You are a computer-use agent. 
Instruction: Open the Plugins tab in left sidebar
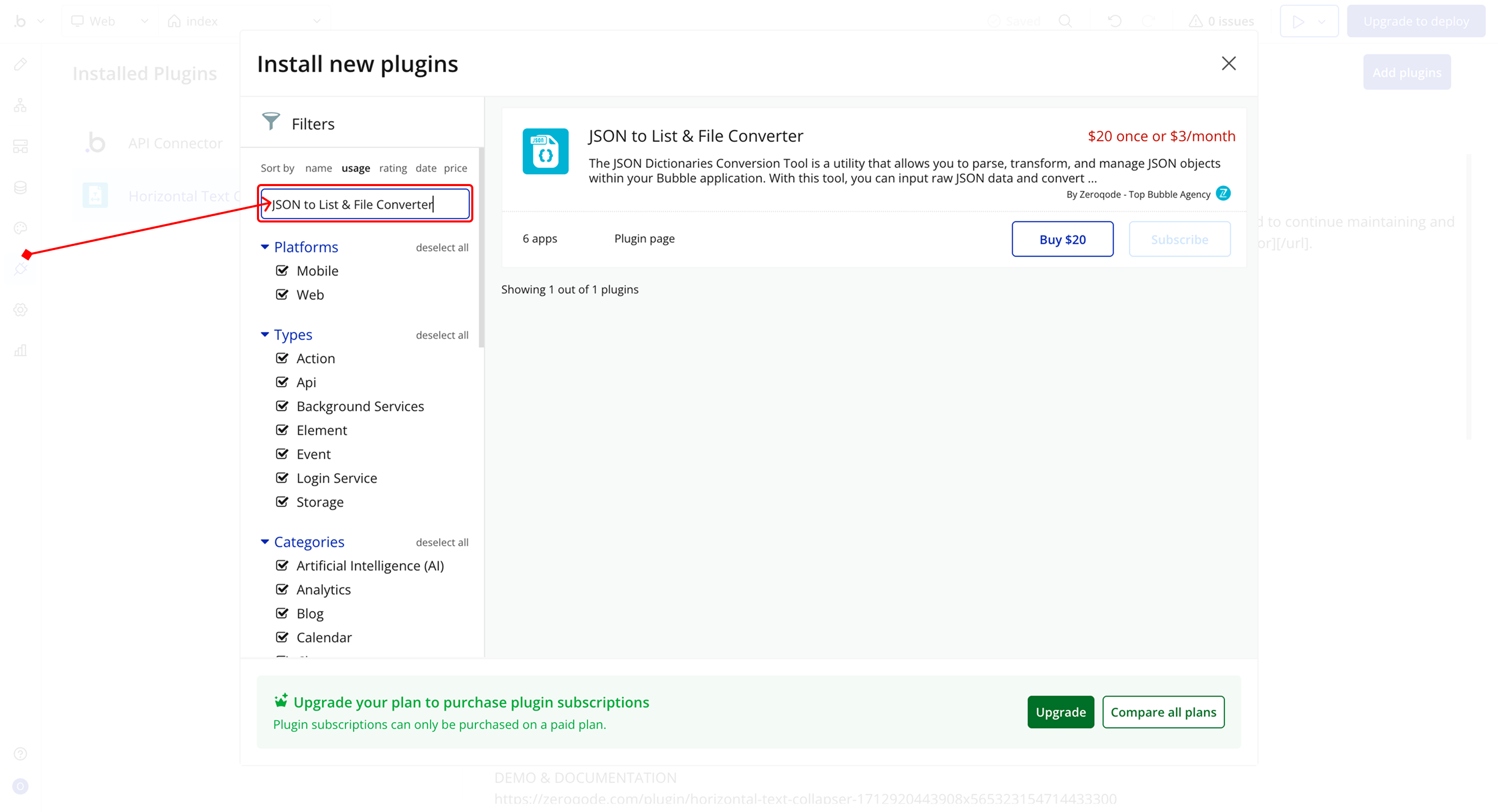(21, 269)
